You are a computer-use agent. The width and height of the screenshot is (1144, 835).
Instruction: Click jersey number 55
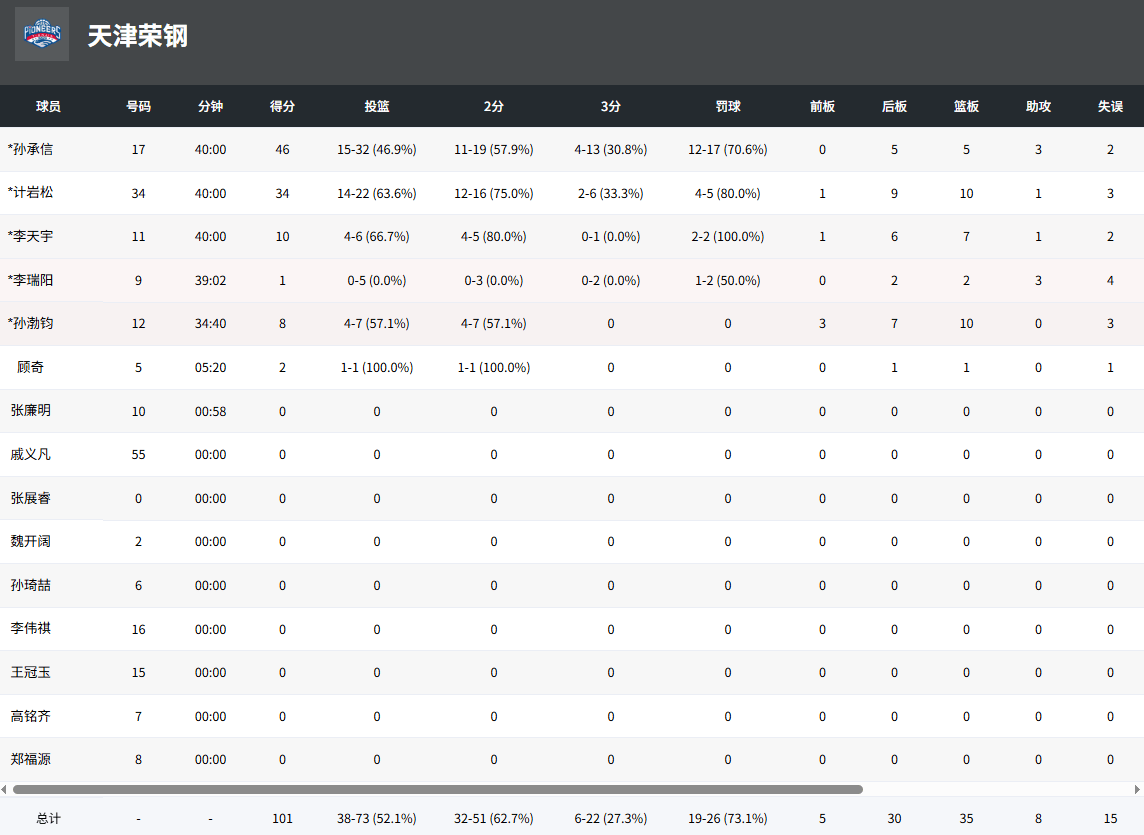click(x=139, y=455)
